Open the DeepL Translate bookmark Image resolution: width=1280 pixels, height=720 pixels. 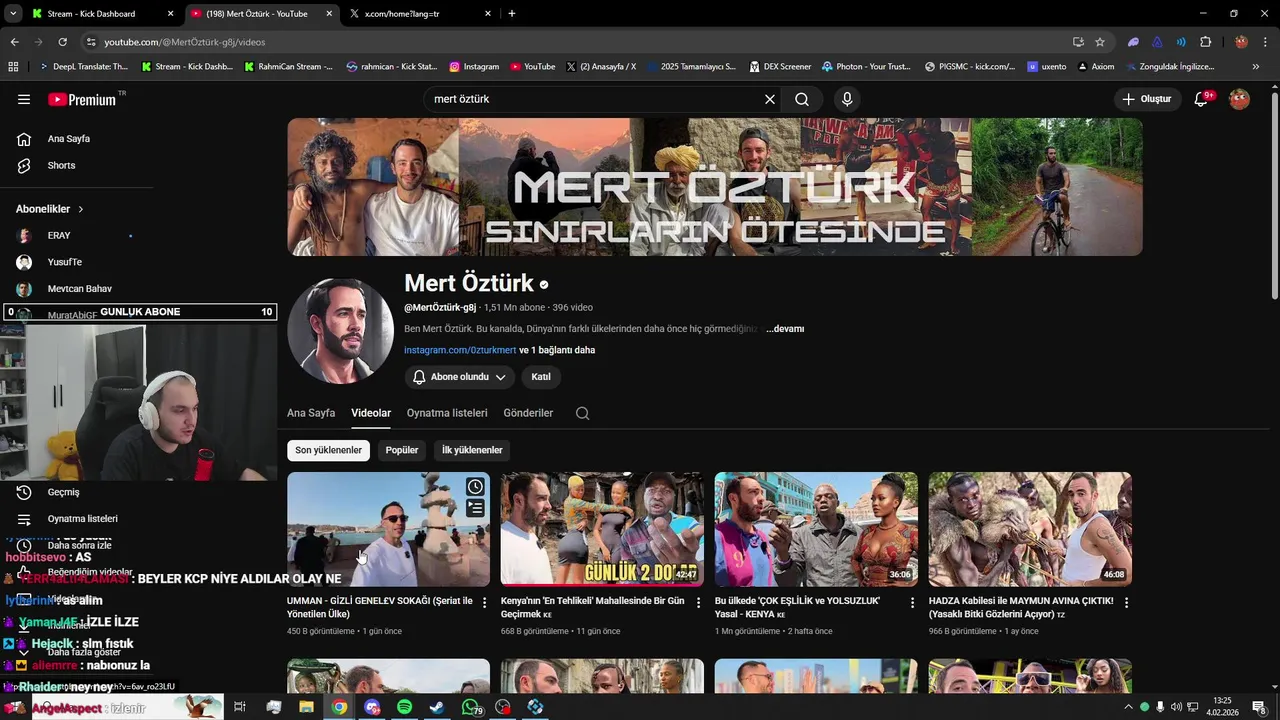[x=83, y=67]
